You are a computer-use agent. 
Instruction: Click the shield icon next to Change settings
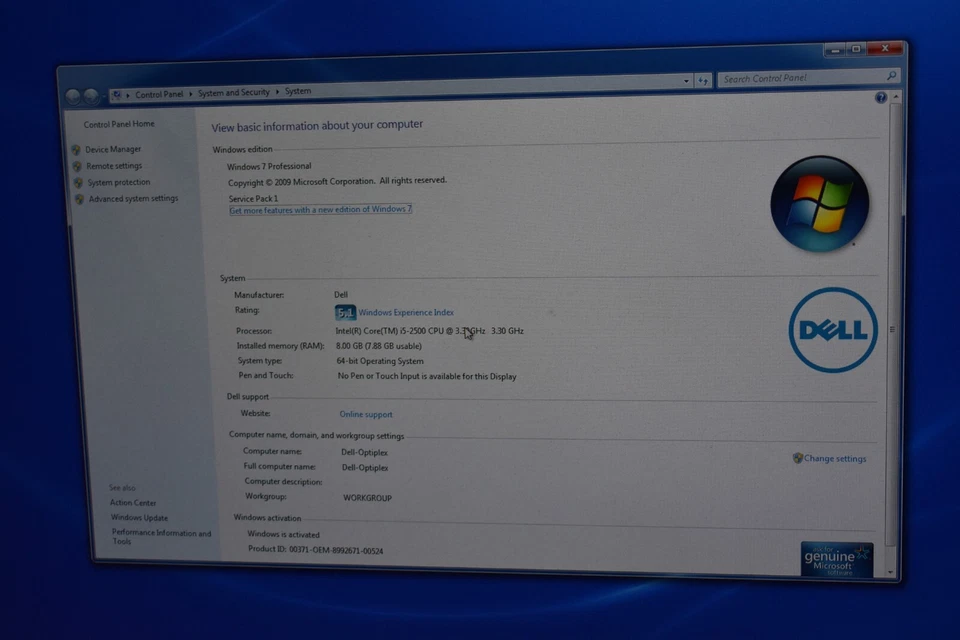[x=798, y=458]
